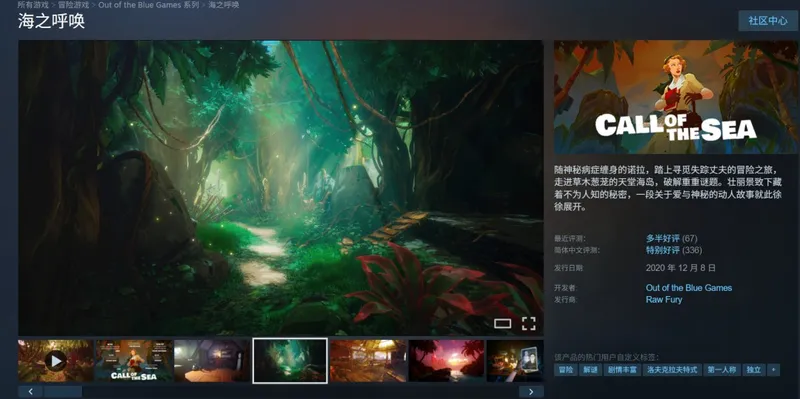Select the thumbnail showing a held photograph

pyautogui.click(x=515, y=361)
